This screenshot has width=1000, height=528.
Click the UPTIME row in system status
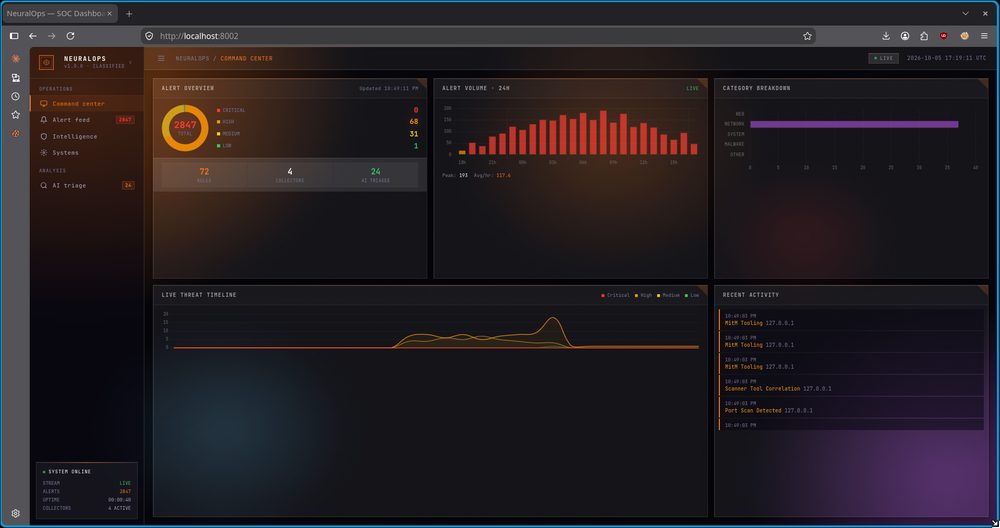pos(87,500)
